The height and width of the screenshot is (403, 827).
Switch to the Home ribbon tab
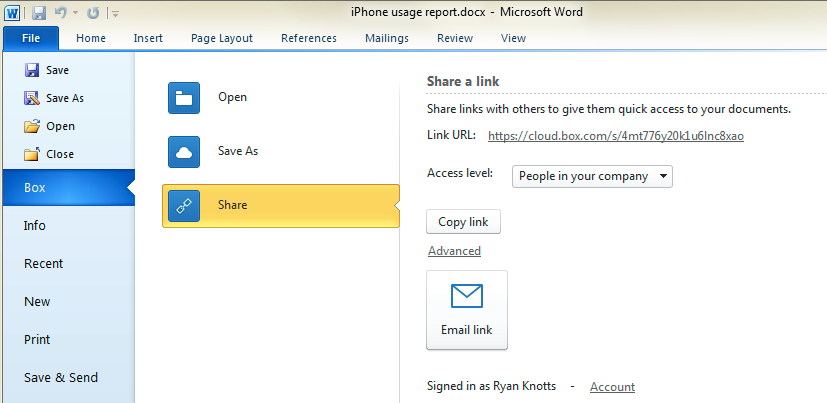click(x=91, y=38)
